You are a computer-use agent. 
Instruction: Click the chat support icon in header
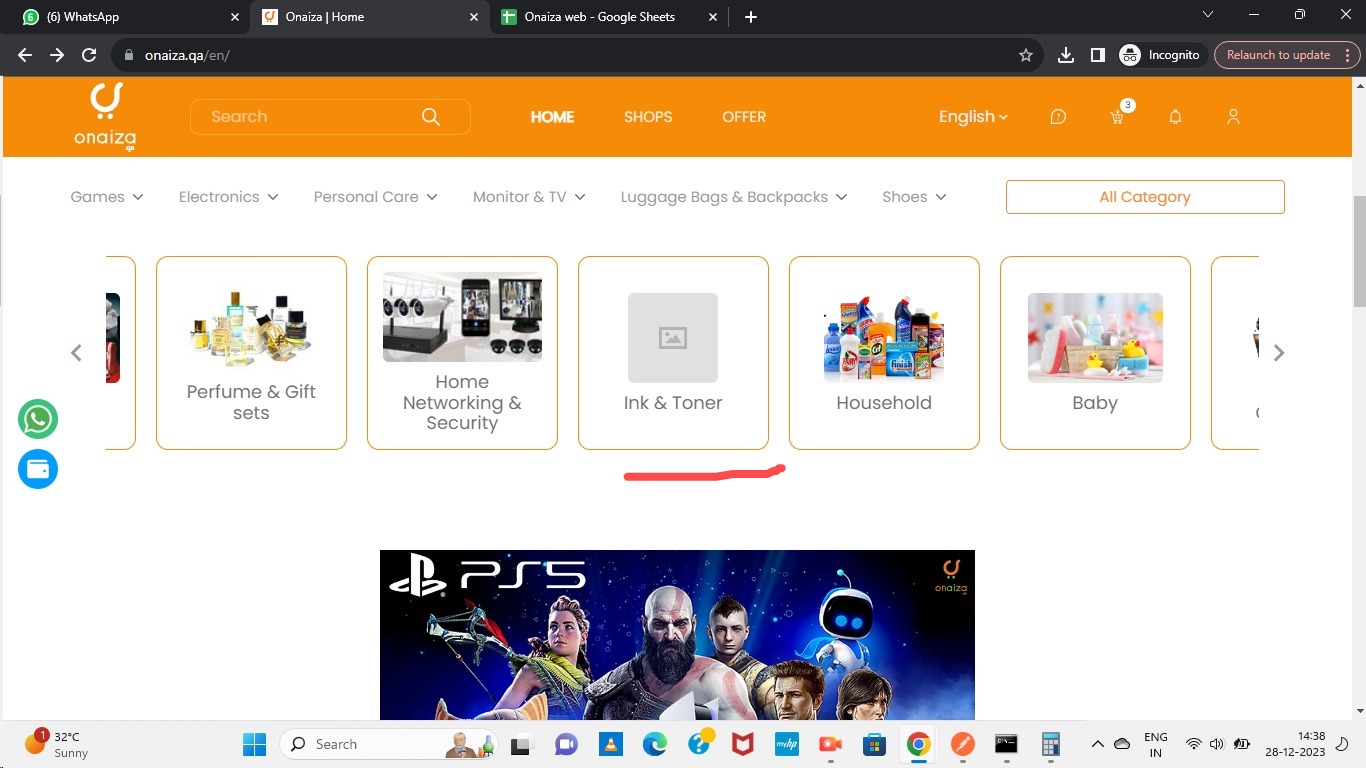click(1058, 117)
